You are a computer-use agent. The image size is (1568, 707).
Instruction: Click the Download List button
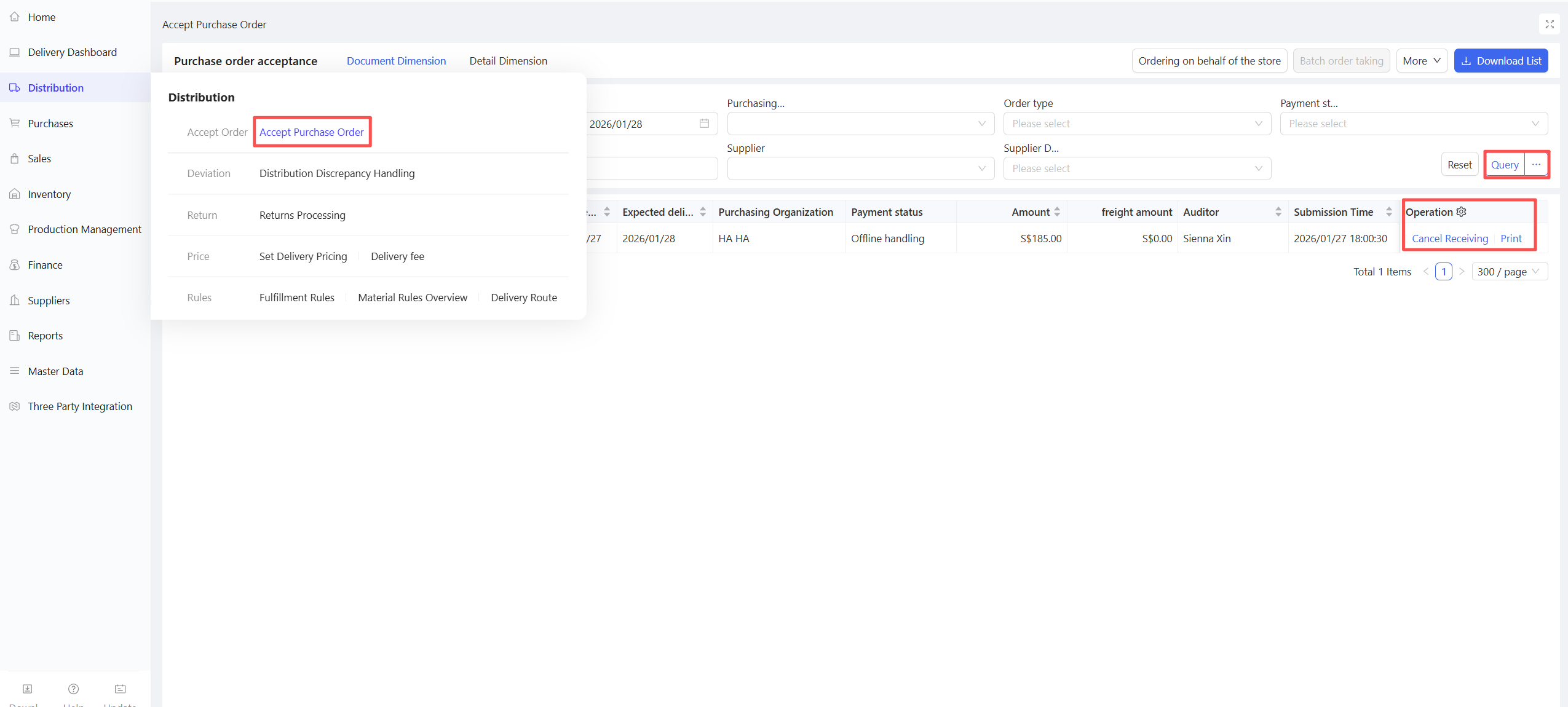pos(1500,61)
